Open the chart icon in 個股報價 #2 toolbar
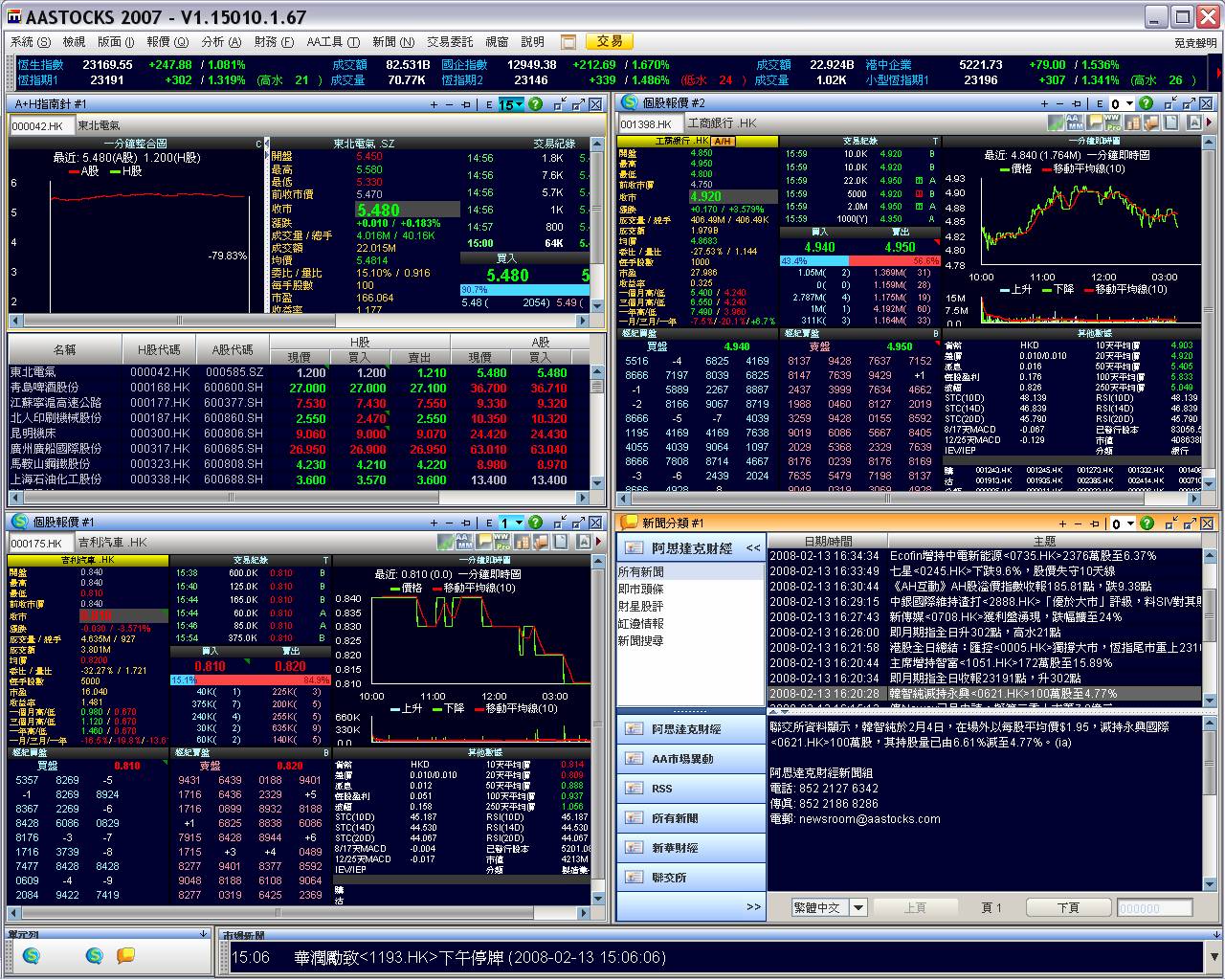1225x980 pixels. 1056,122
